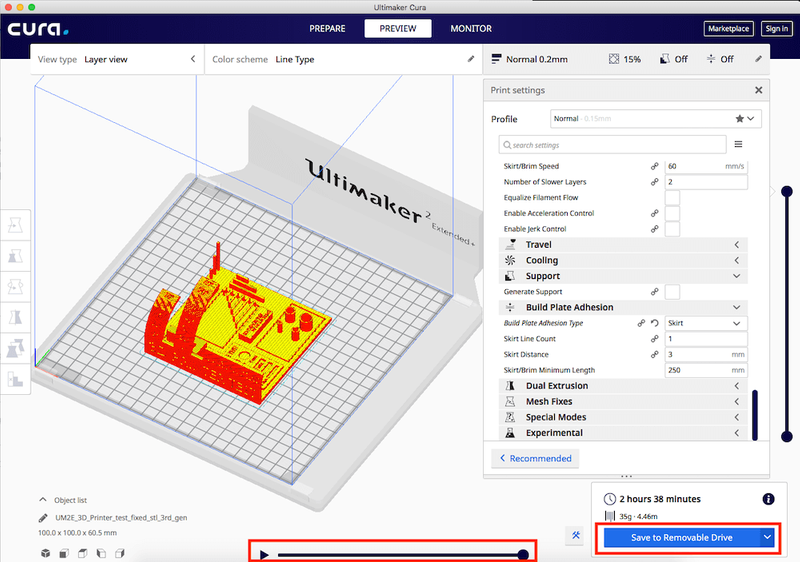Click Save to Removable Drive
This screenshot has width=800, height=562.
(681, 537)
